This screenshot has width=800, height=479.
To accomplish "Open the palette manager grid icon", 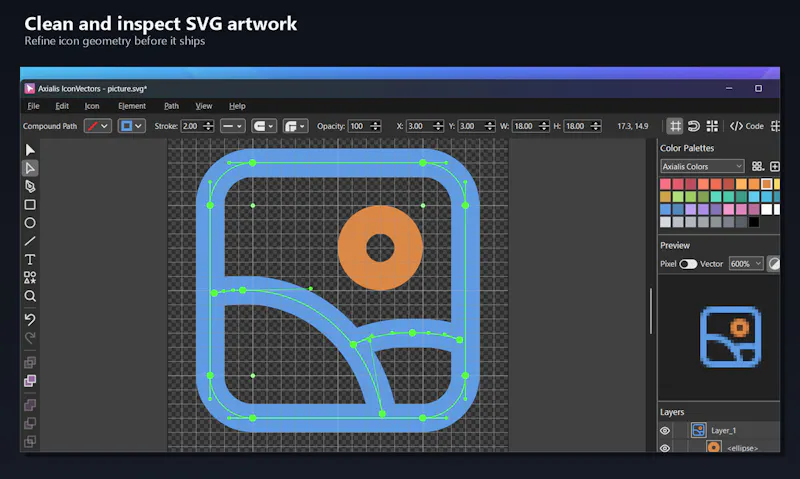I will [x=758, y=166].
